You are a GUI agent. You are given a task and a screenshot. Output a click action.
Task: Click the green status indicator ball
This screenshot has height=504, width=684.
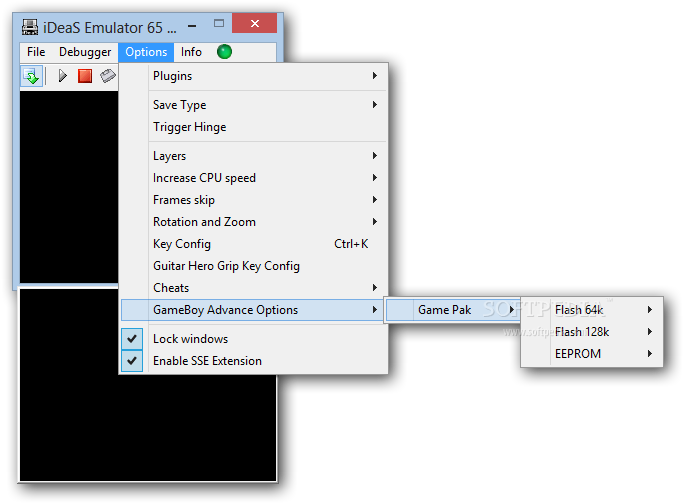click(x=224, y=51)
